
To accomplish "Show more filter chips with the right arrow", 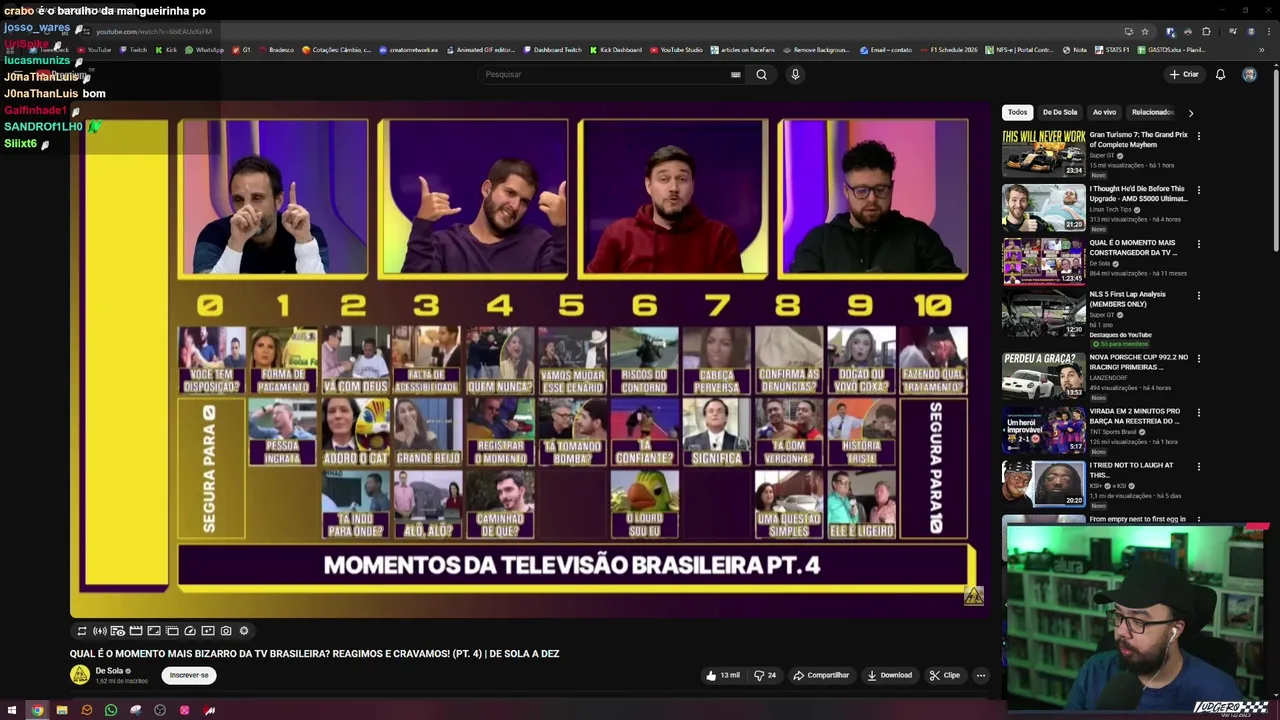I will (1190, 113).
